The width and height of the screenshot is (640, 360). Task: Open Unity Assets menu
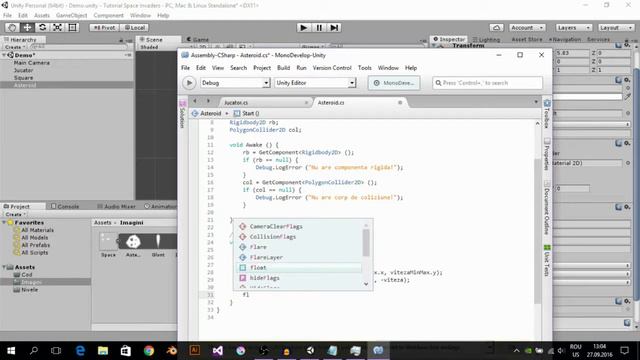[x=42, y=16]
